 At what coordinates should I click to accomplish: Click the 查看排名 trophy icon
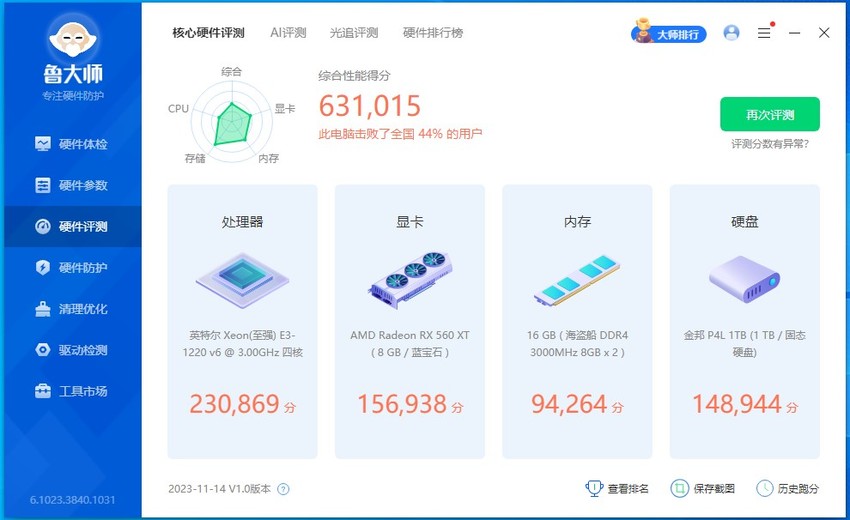(x=594, y=489)
